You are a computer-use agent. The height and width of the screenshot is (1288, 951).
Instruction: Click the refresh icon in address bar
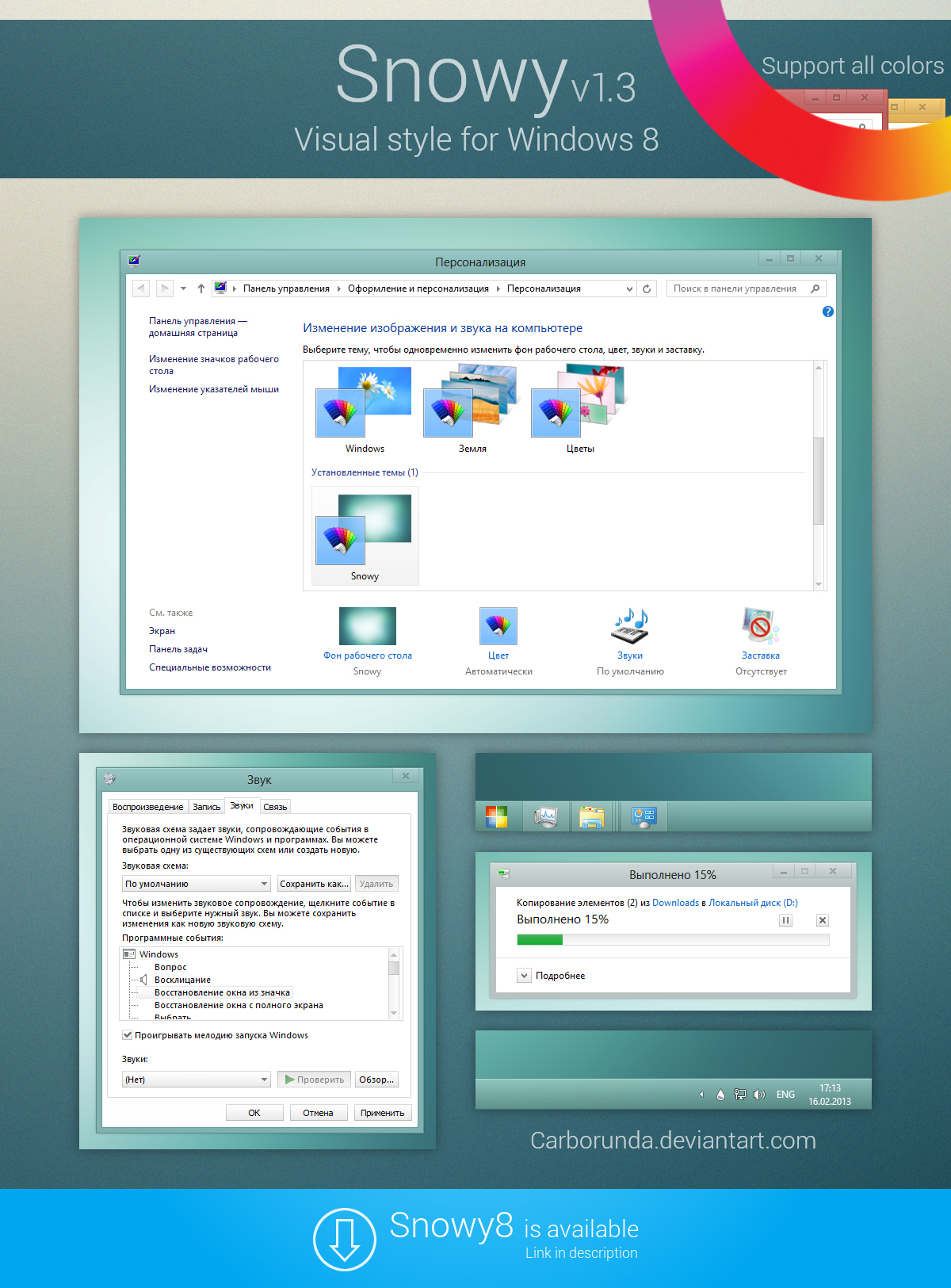click(647, 289)
